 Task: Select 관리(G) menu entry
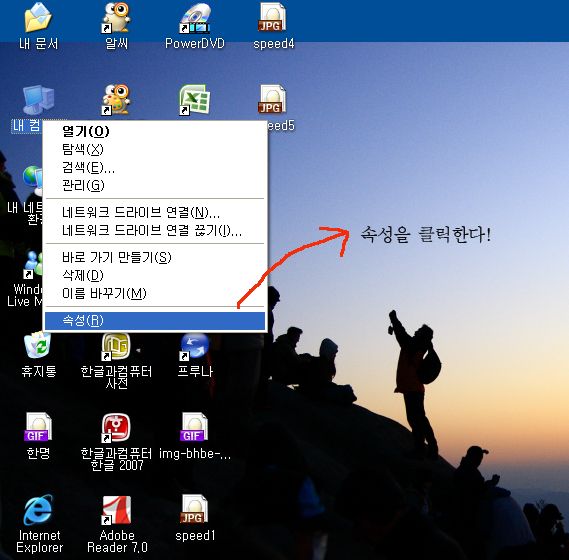[155, 185]
